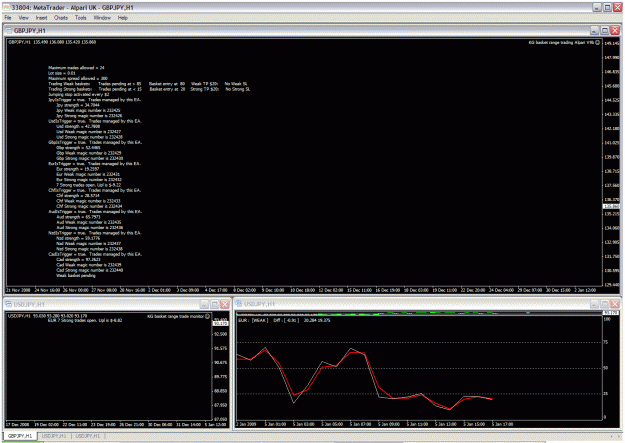This screenshot has width=625, height=443.
Task: Click the 'Maximum trades allowed = 24' line
Action: coord(76,68)
